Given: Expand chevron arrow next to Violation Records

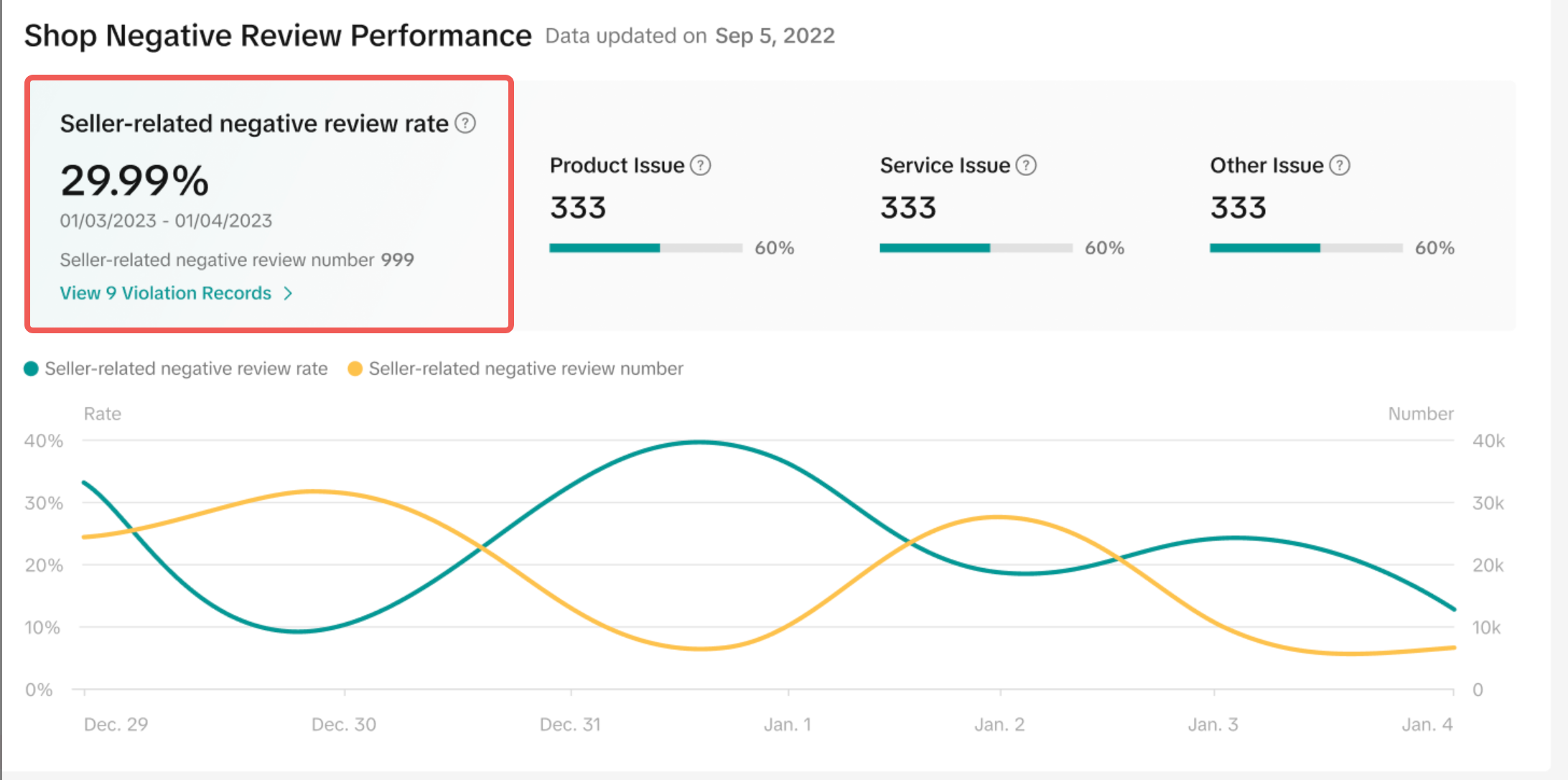Looking at the screenshot, I should click(288, 293).
